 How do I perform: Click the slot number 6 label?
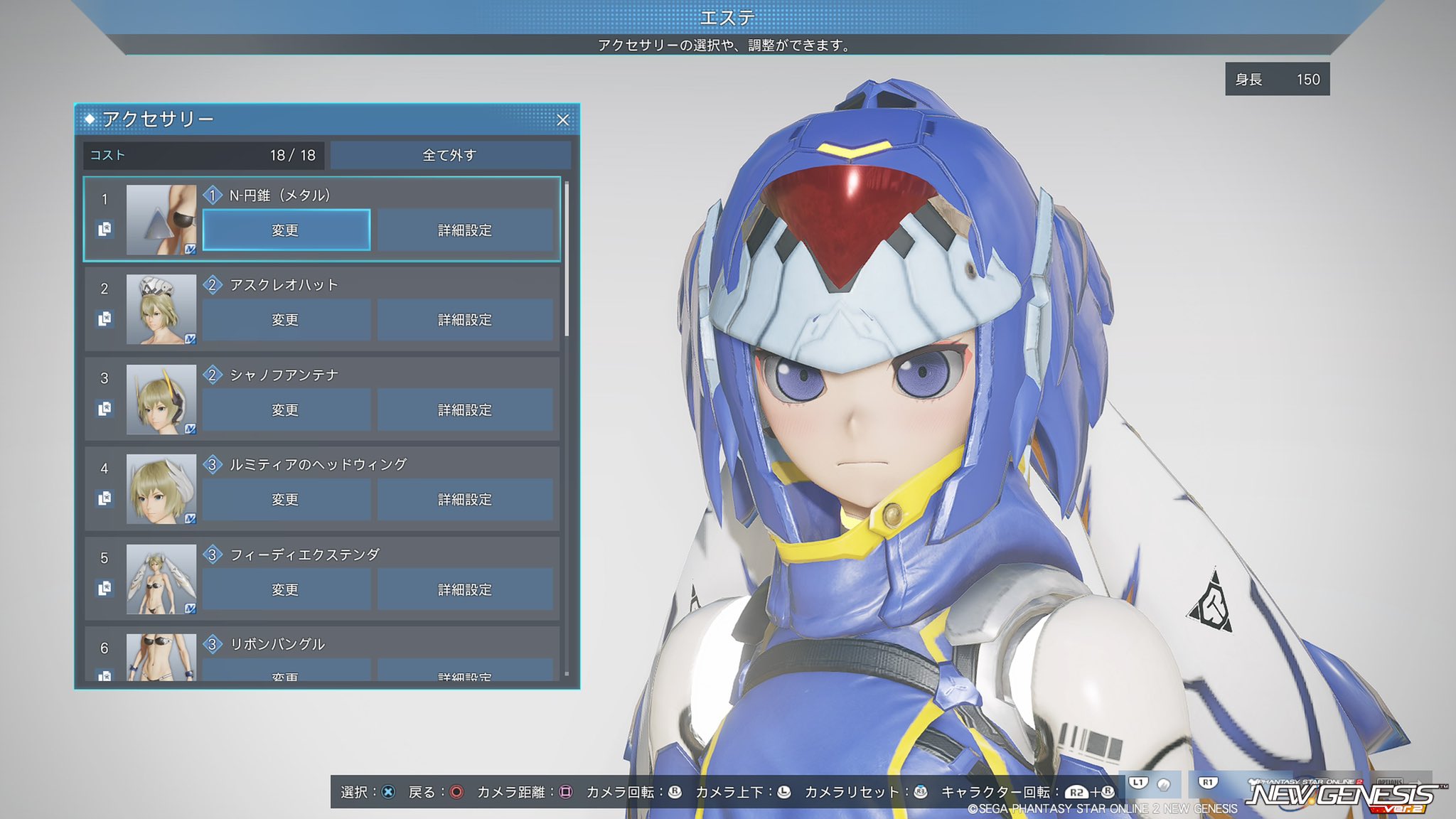[x=105, y=648]
